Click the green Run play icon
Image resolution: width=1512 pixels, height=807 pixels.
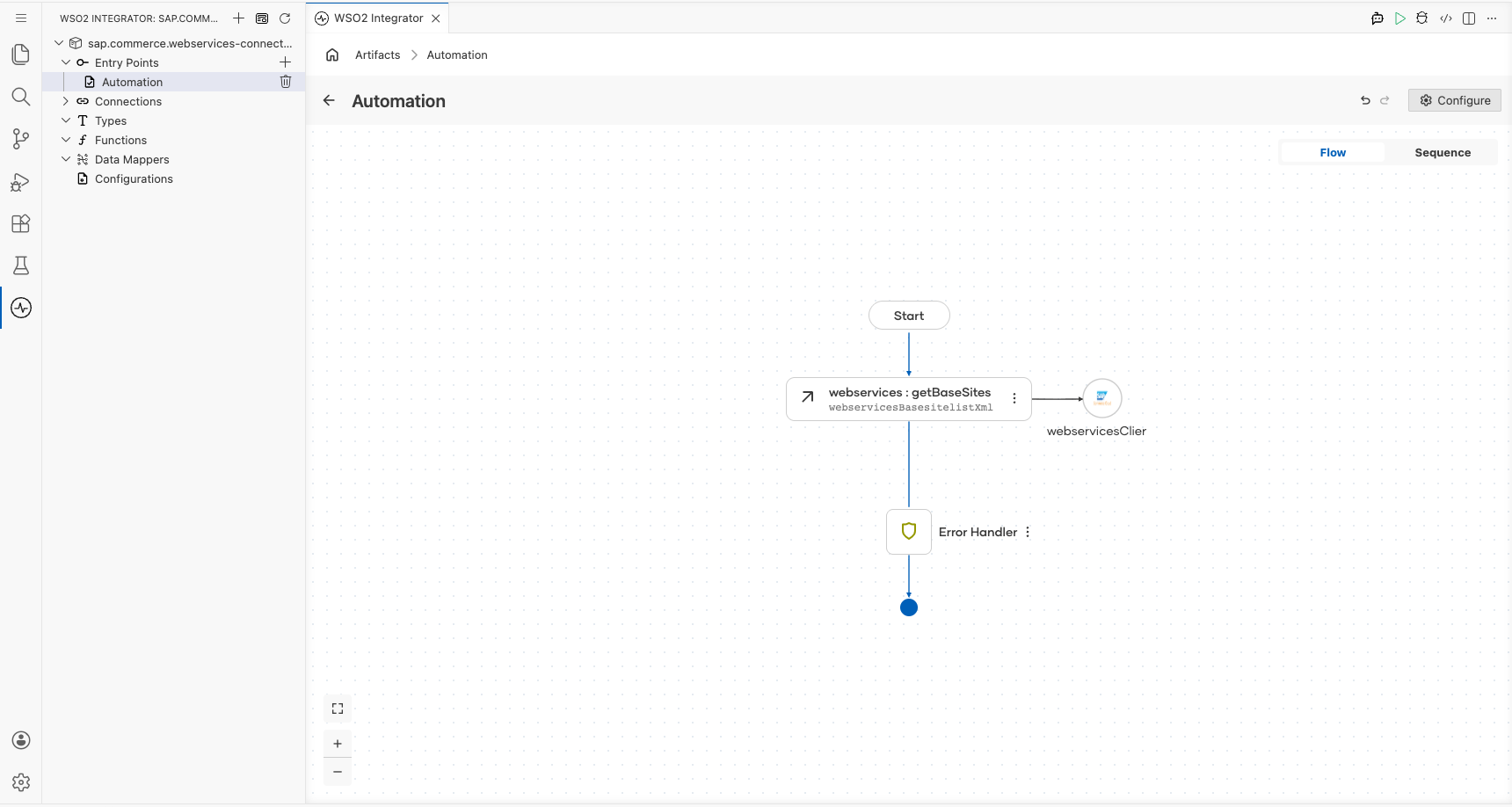[1399, 18]
